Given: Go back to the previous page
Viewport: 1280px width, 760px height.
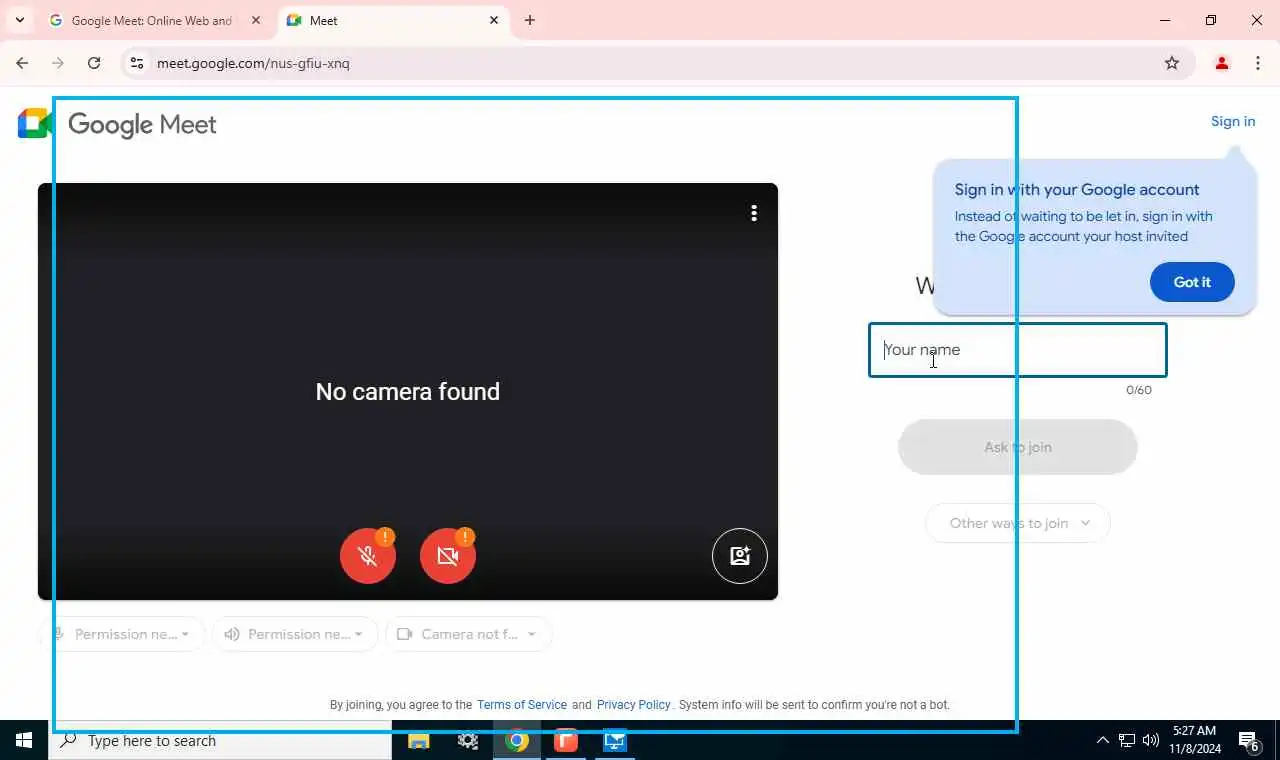Looking at the screenshot, I should click(22, 63).
